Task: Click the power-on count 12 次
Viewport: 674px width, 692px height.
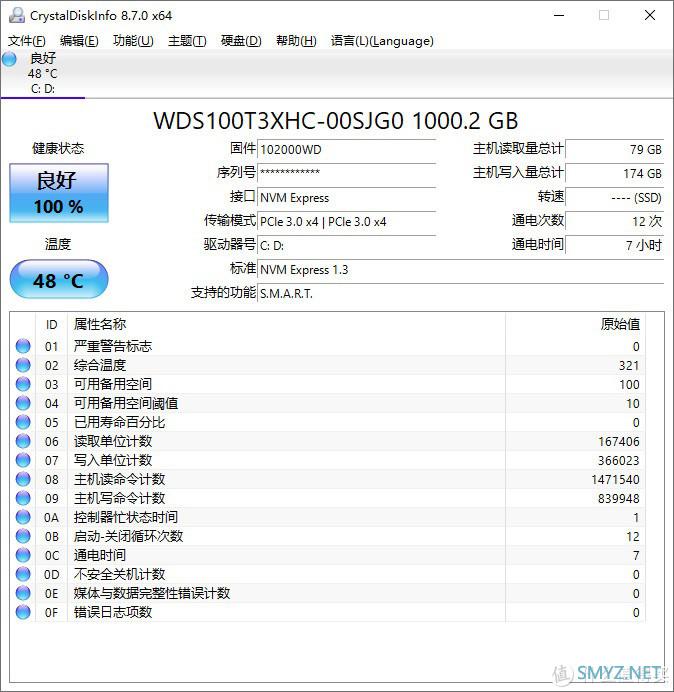Action: [x=615, y=222]
